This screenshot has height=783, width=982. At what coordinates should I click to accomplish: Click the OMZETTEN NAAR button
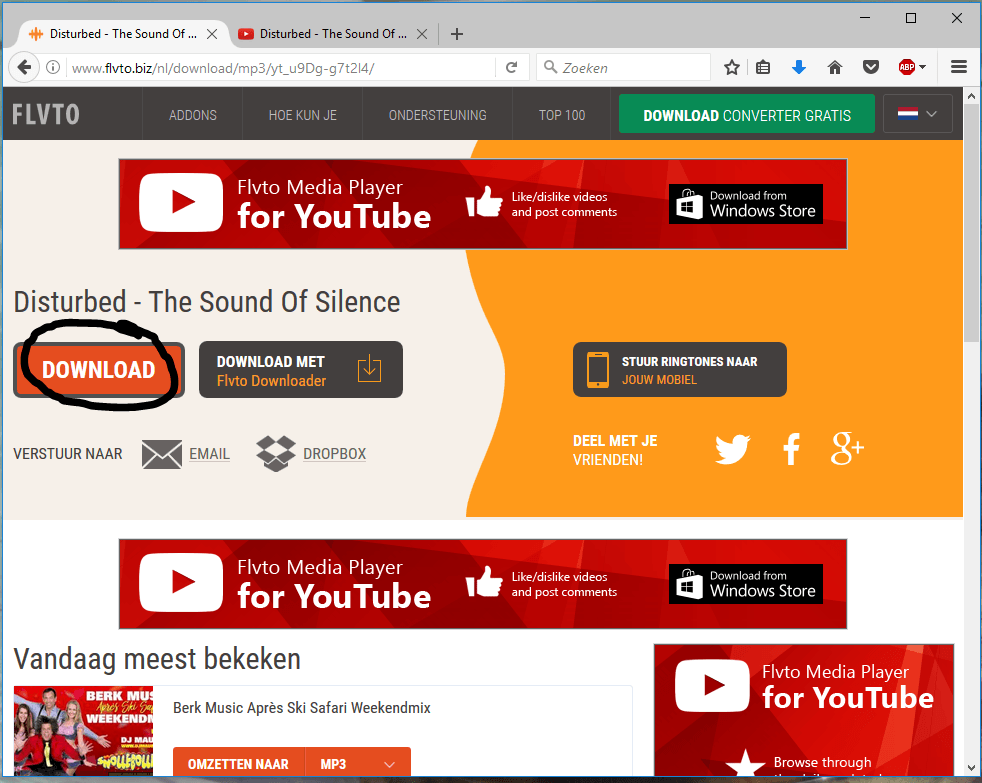239,764
